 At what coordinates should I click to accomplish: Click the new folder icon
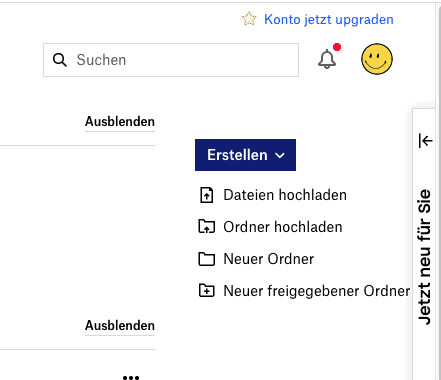(x=207, y=259)
